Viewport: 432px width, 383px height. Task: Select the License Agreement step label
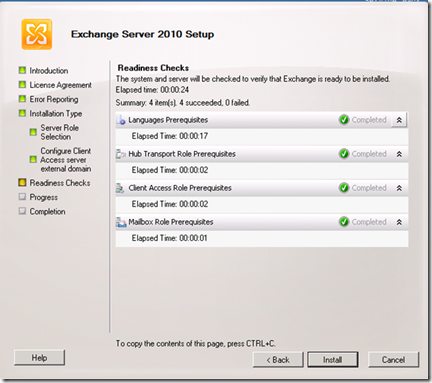point(61,85)
